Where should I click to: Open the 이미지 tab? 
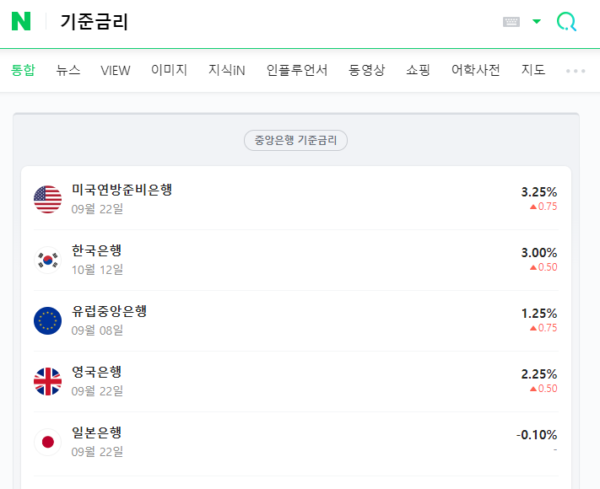tap(169, 70)
